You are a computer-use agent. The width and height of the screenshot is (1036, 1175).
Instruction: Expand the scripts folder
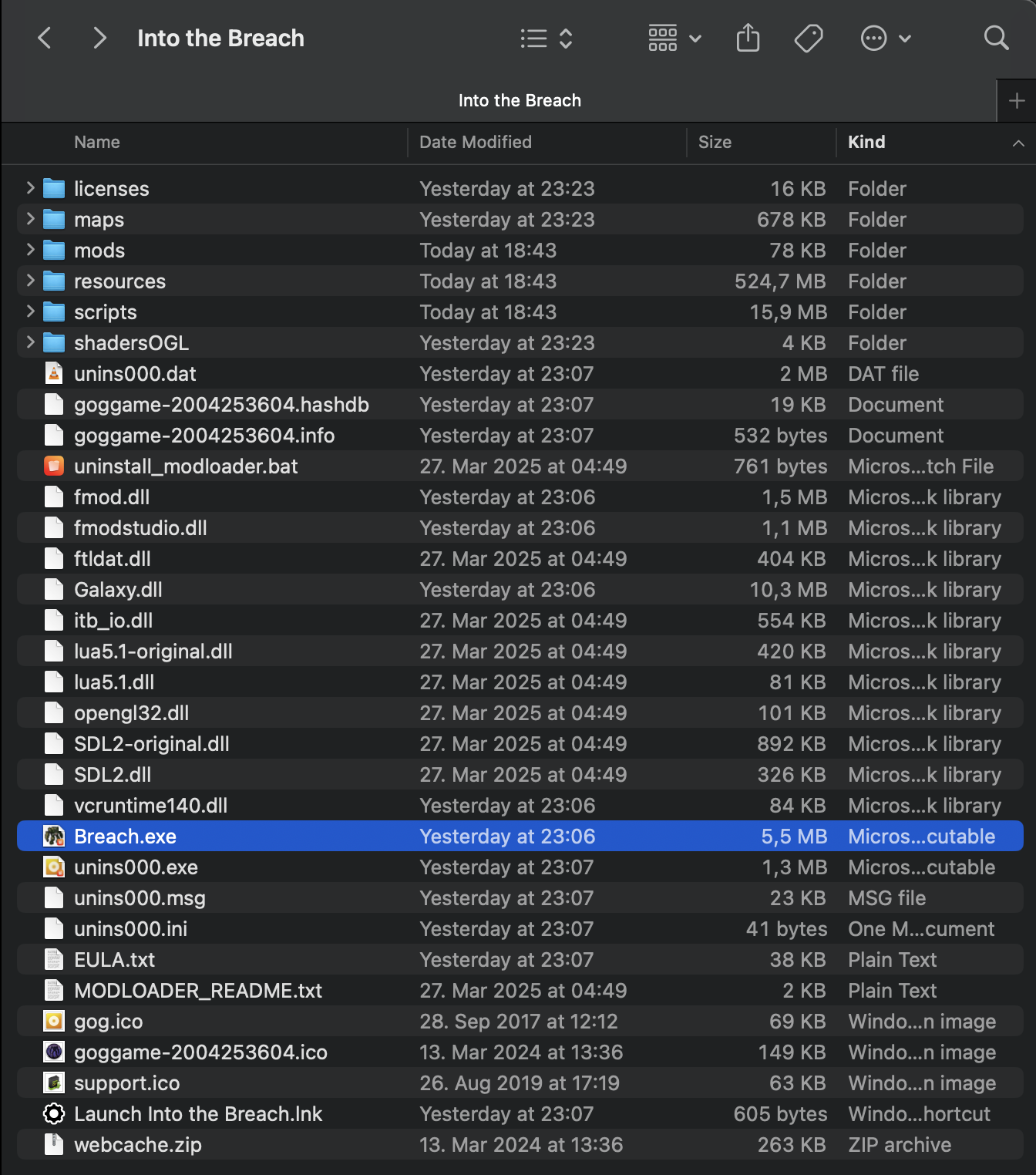30,311
